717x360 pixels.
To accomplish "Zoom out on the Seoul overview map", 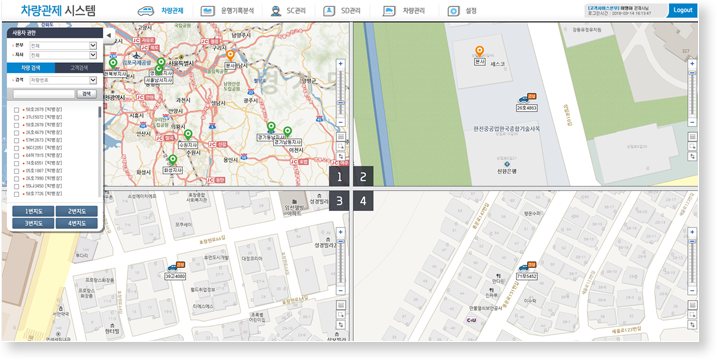I will point(340,122).
